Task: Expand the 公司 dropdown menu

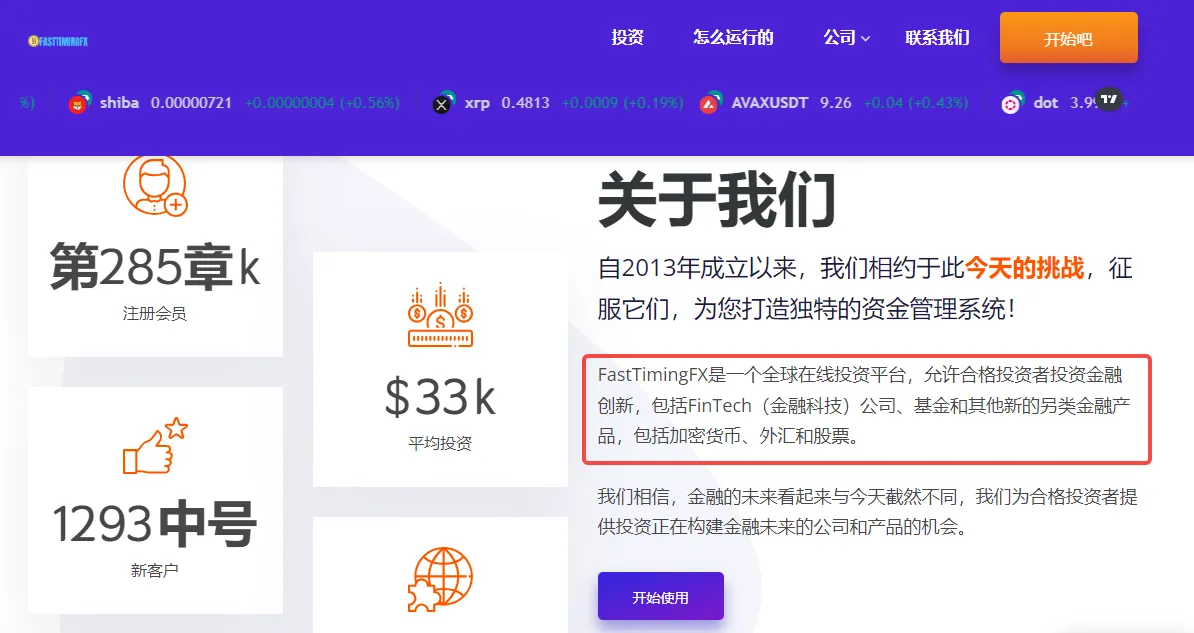Action: (846, 37)
